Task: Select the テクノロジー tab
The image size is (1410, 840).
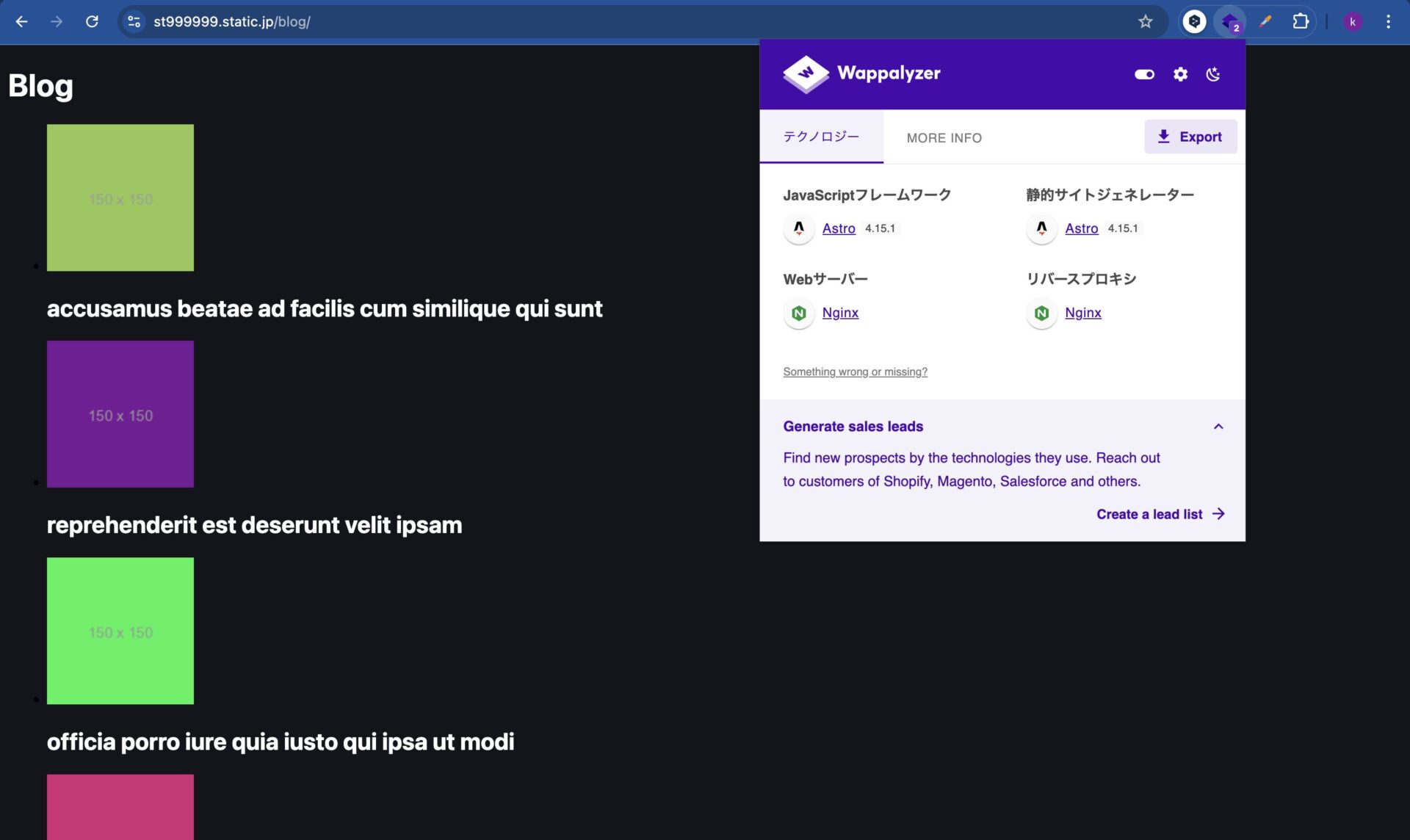Action: coord(821,137)
